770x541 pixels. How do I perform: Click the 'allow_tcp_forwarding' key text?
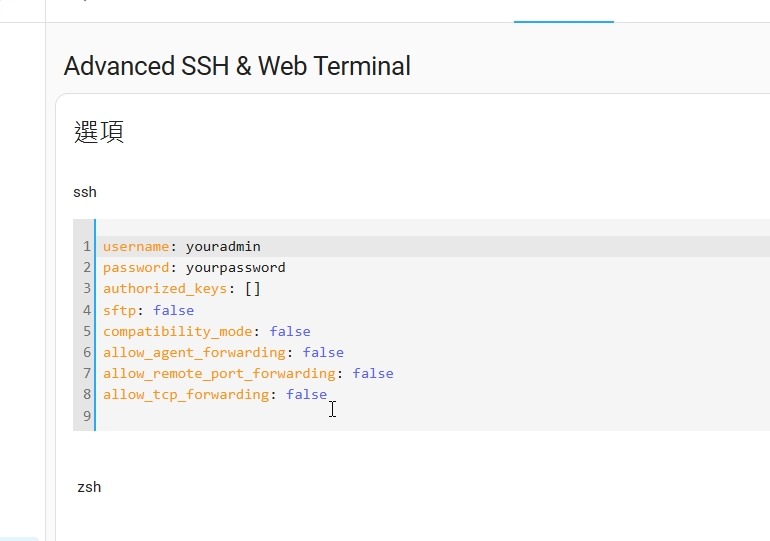point(185,394)
